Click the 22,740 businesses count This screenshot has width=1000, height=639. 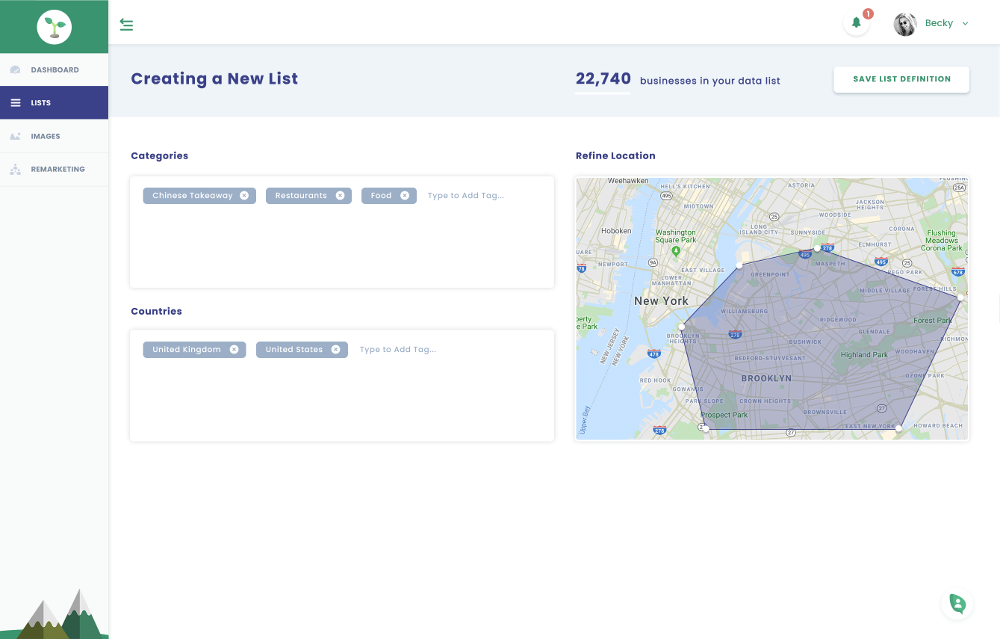(x=603, y=79)
